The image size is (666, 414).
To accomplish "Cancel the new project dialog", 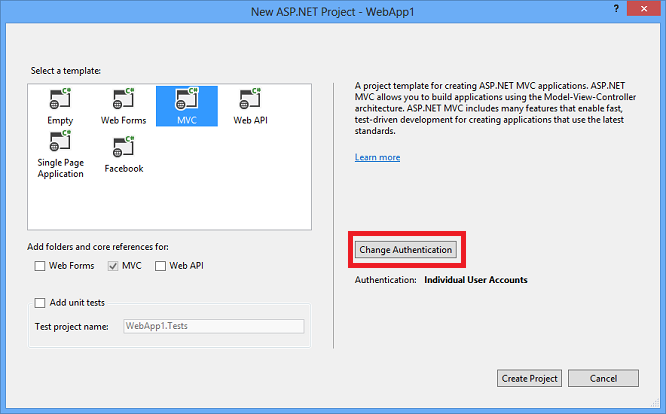I will point(603,378).
